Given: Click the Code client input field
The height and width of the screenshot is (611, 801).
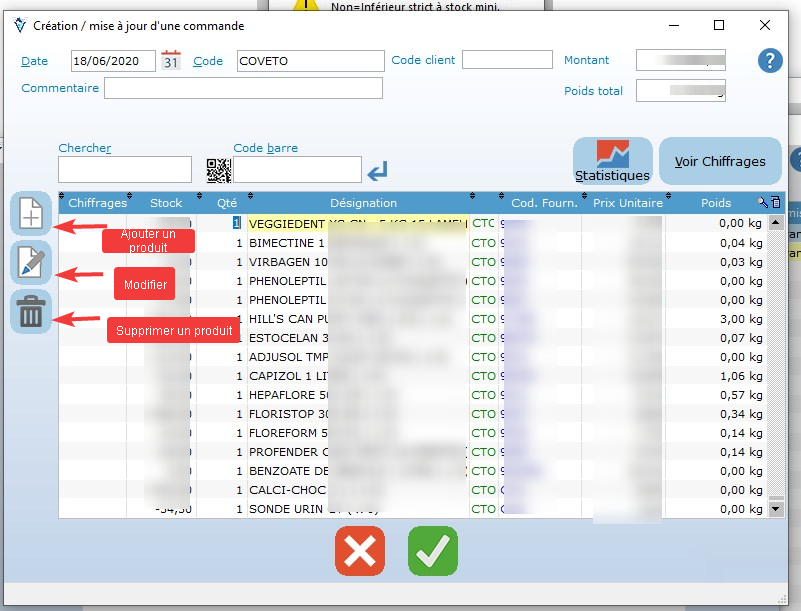Looking at the screenshot, I should pyautogui.click(x=507, y=60).
